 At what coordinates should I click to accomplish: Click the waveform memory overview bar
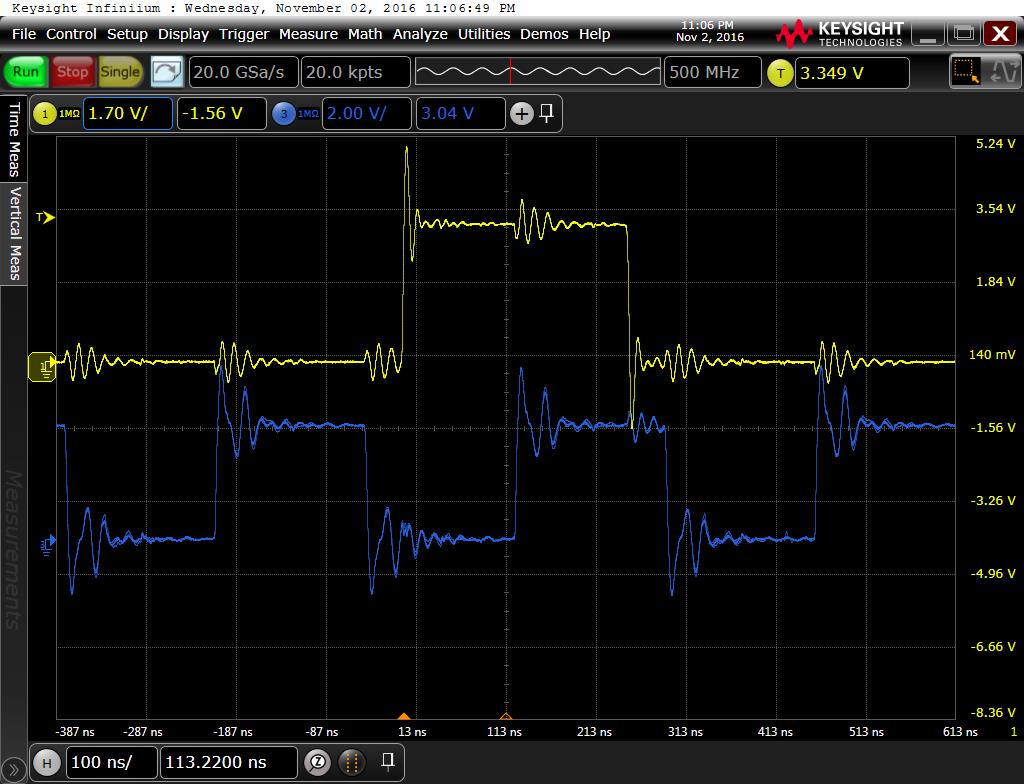[x=537, y=71]
